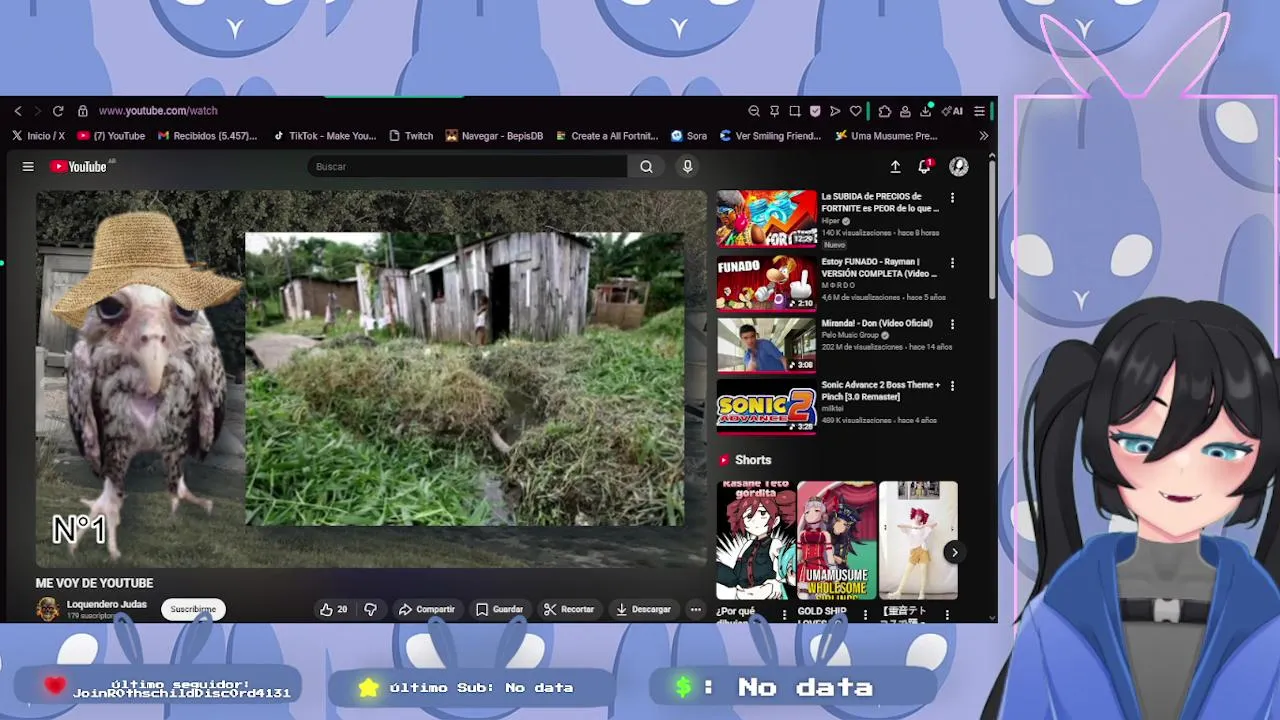Image resolution: width=1280 pixels, height=720 pixels.
Task: Open the YouTube hamburger guide menu
Action: tap(28, 167)
